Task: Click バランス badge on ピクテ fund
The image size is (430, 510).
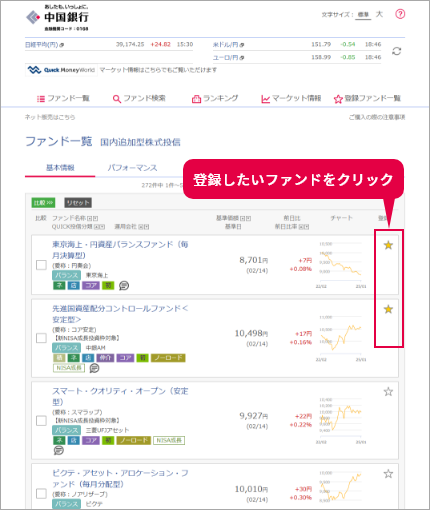Action: [67, 504]
